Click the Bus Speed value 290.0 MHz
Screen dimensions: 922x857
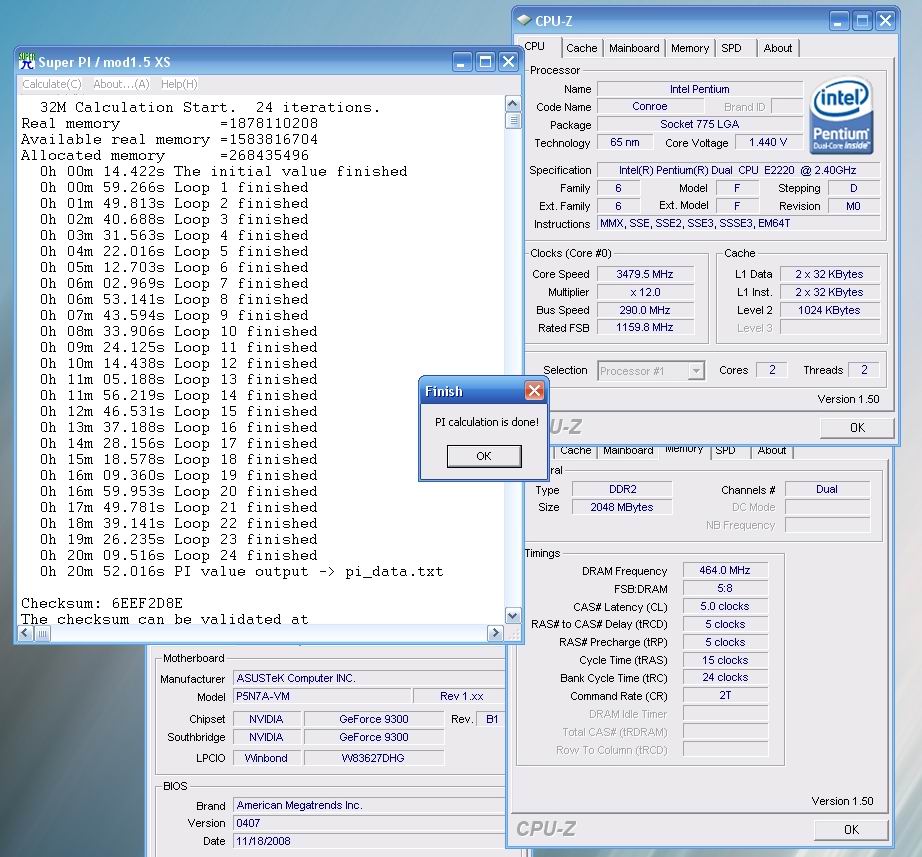point(645,310)
